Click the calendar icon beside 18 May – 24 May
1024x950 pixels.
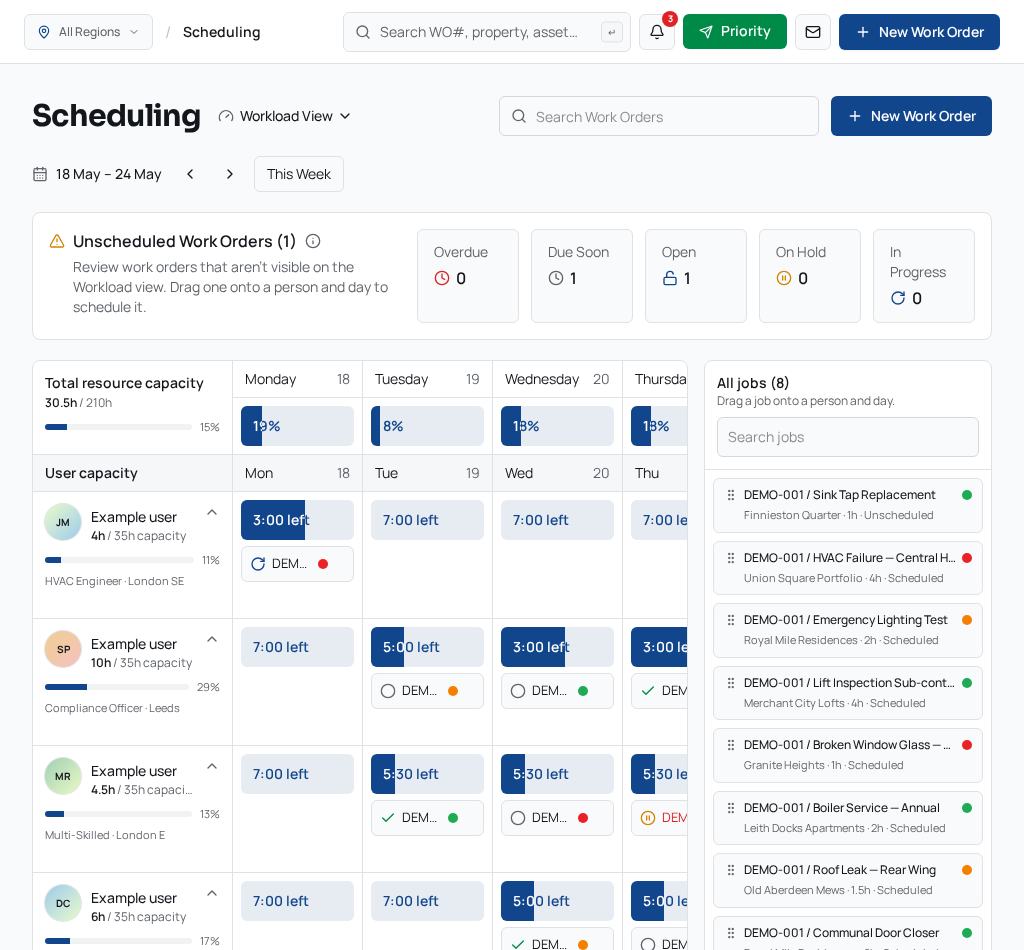click(40, 174)
